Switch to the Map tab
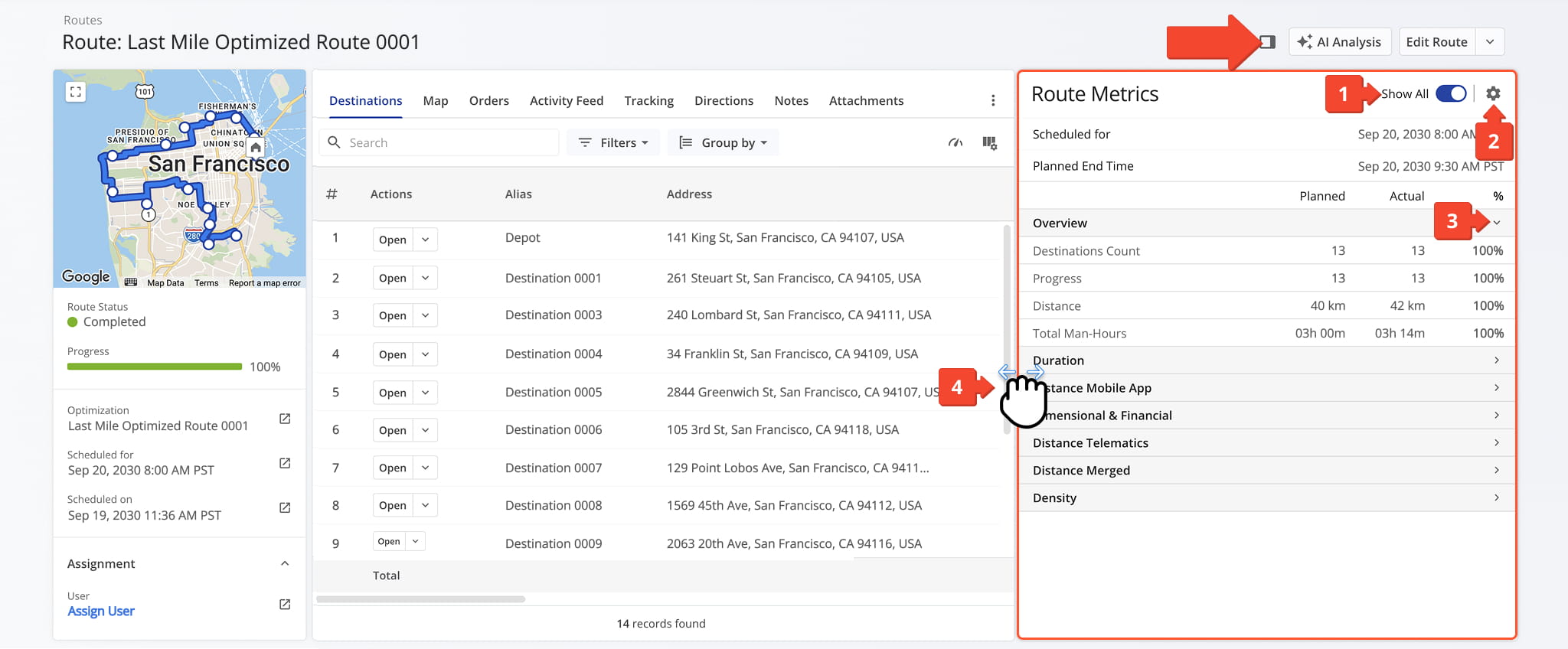This screenshot has width=1568, height=649. pyautogui.click(x=436, y=100)
